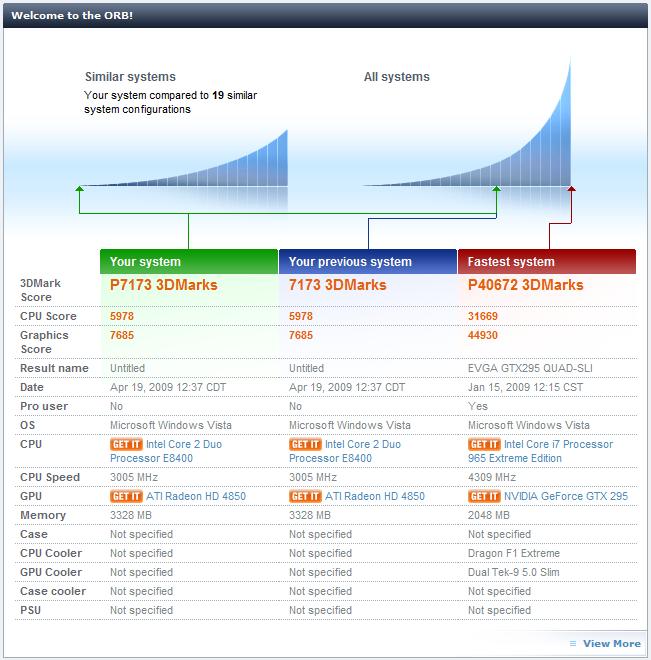Click the Graphics Score row label

pyautogui.click(x=44, y=342)
